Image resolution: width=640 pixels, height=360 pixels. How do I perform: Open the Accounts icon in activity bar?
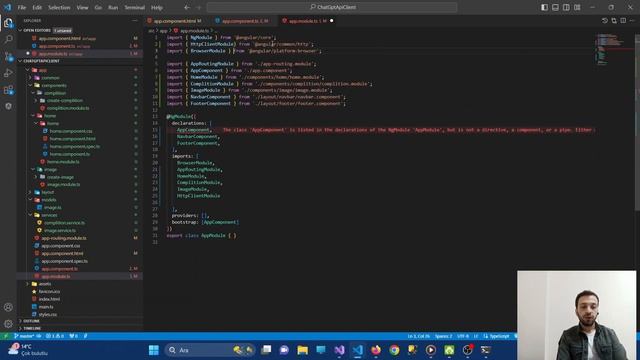8,307
